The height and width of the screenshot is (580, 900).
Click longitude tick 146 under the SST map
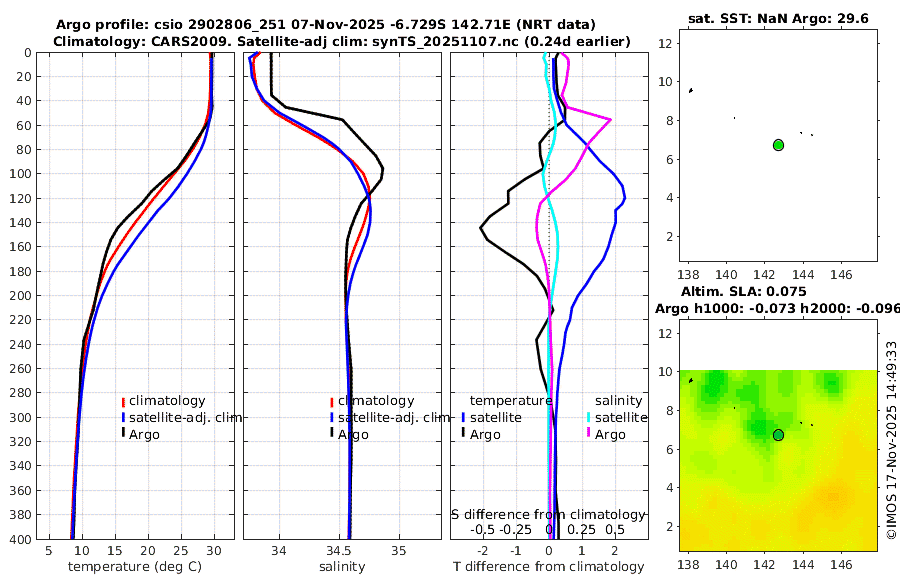(841, 275)
